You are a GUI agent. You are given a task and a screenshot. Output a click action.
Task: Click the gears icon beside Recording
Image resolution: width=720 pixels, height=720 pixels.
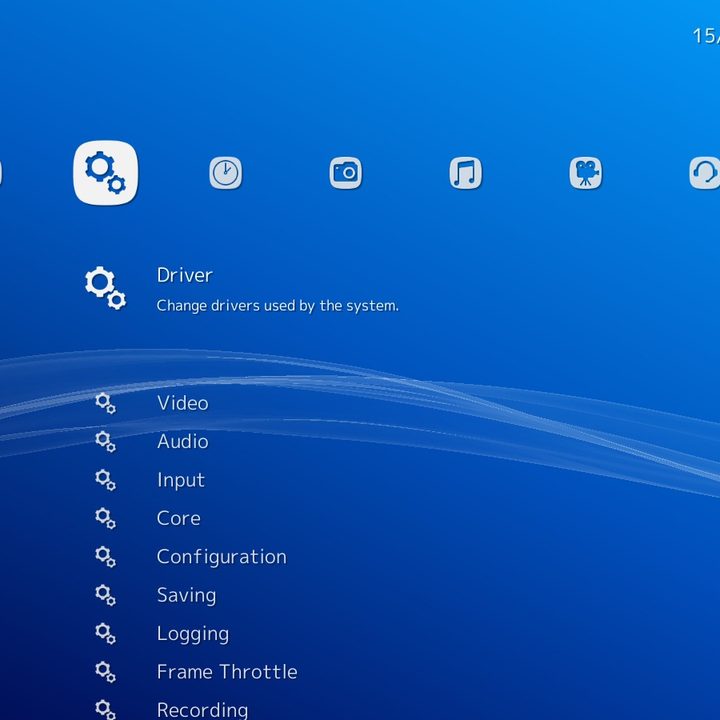click(106, 710)
